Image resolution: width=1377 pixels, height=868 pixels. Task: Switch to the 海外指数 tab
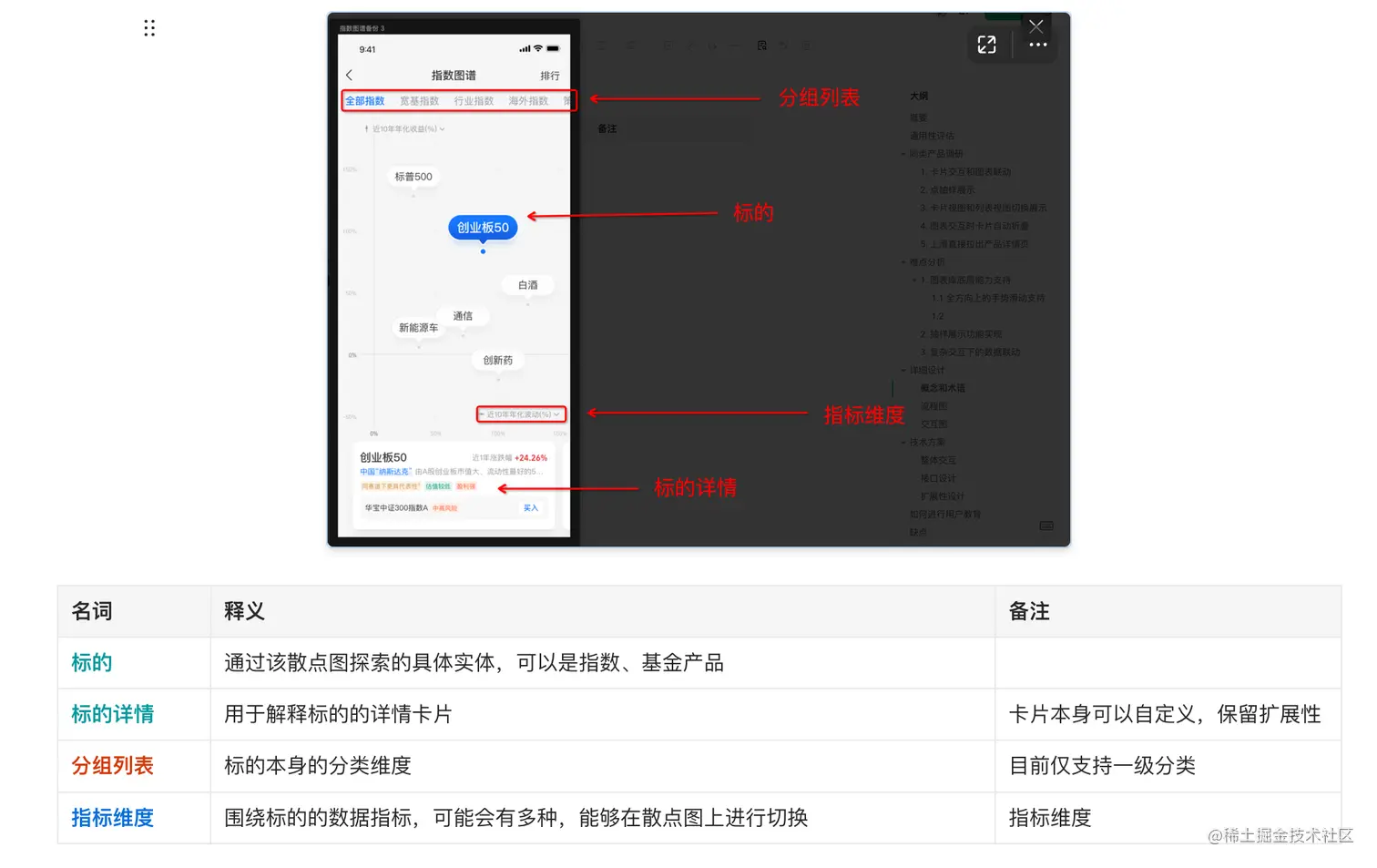[x=528, y=101]
